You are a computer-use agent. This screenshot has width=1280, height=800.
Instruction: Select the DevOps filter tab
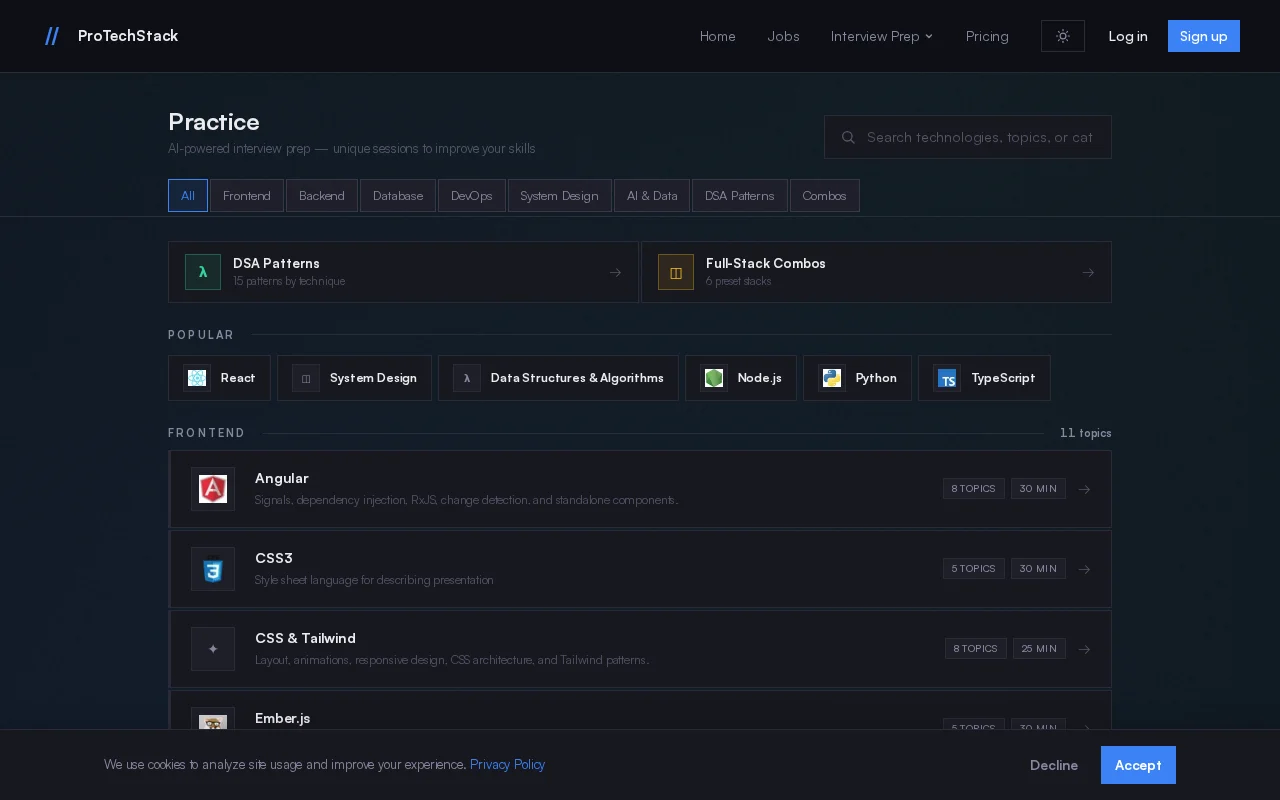(472, 196)
